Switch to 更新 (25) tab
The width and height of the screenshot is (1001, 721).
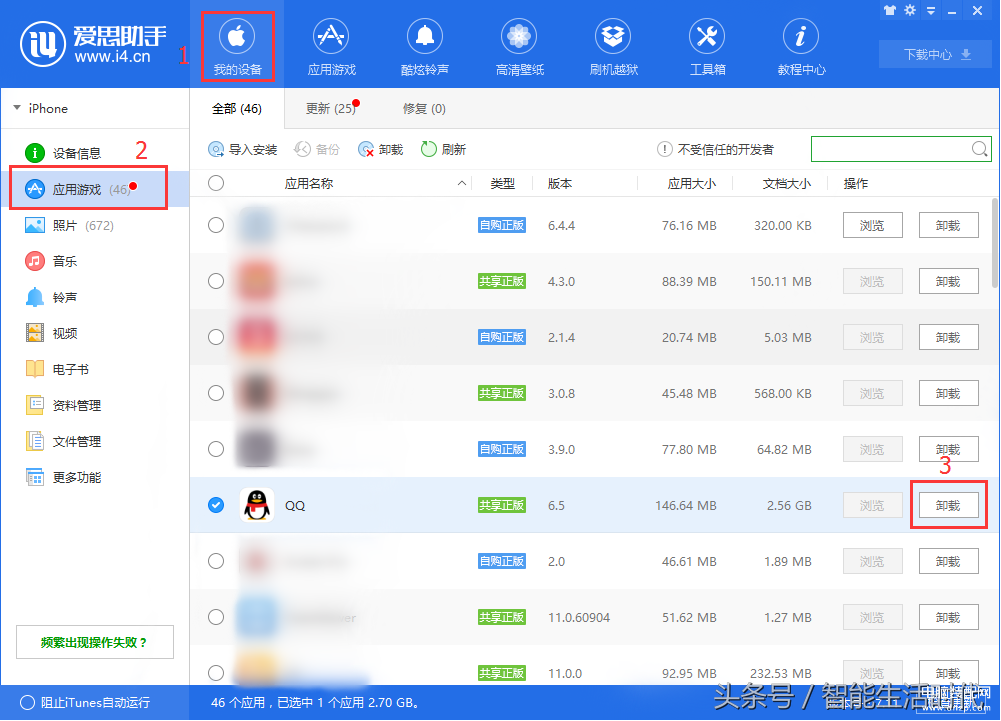(x=332, y=109)
